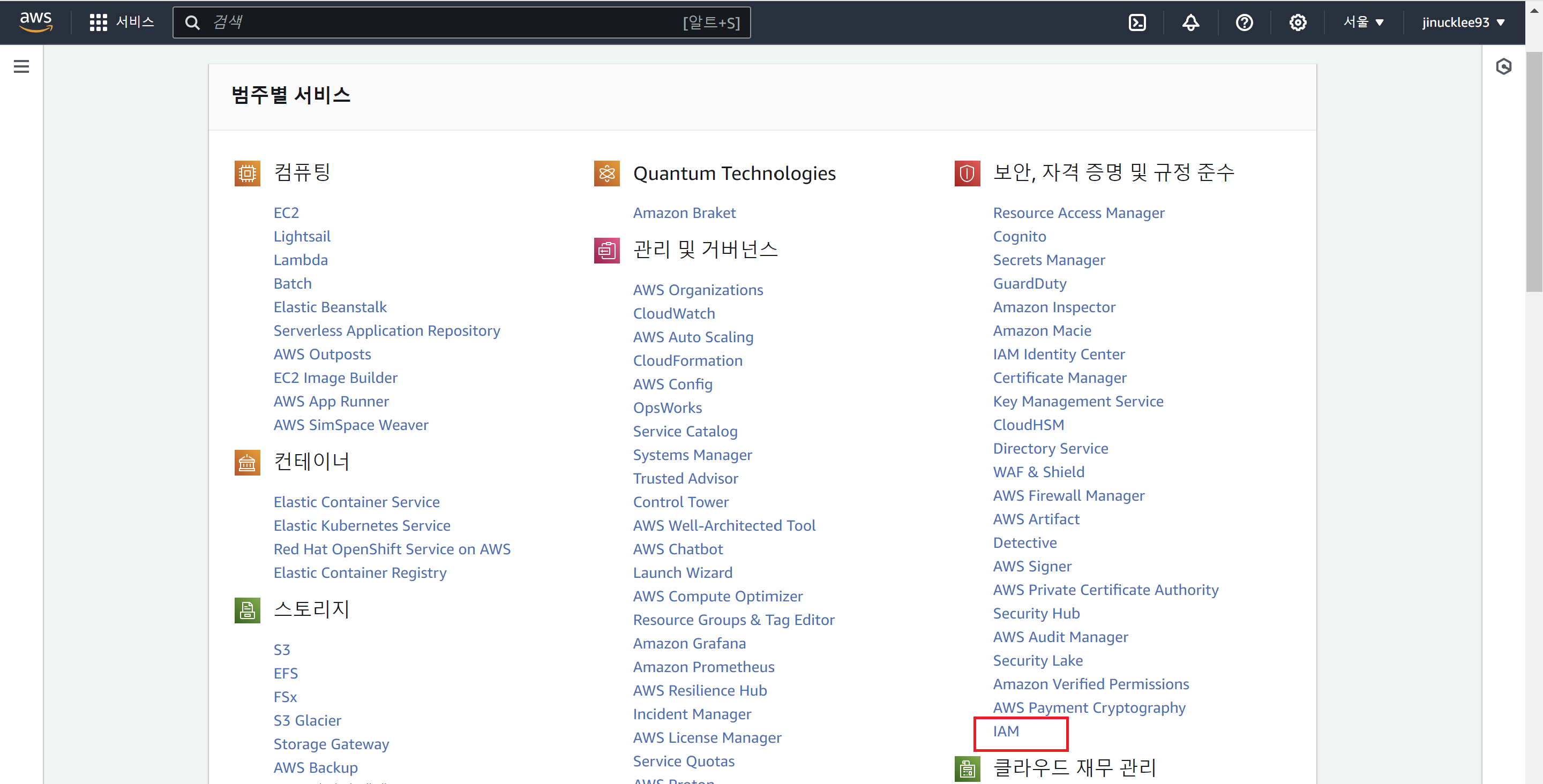
Task: Open the Lightsail service link
Action: point(302,236)
